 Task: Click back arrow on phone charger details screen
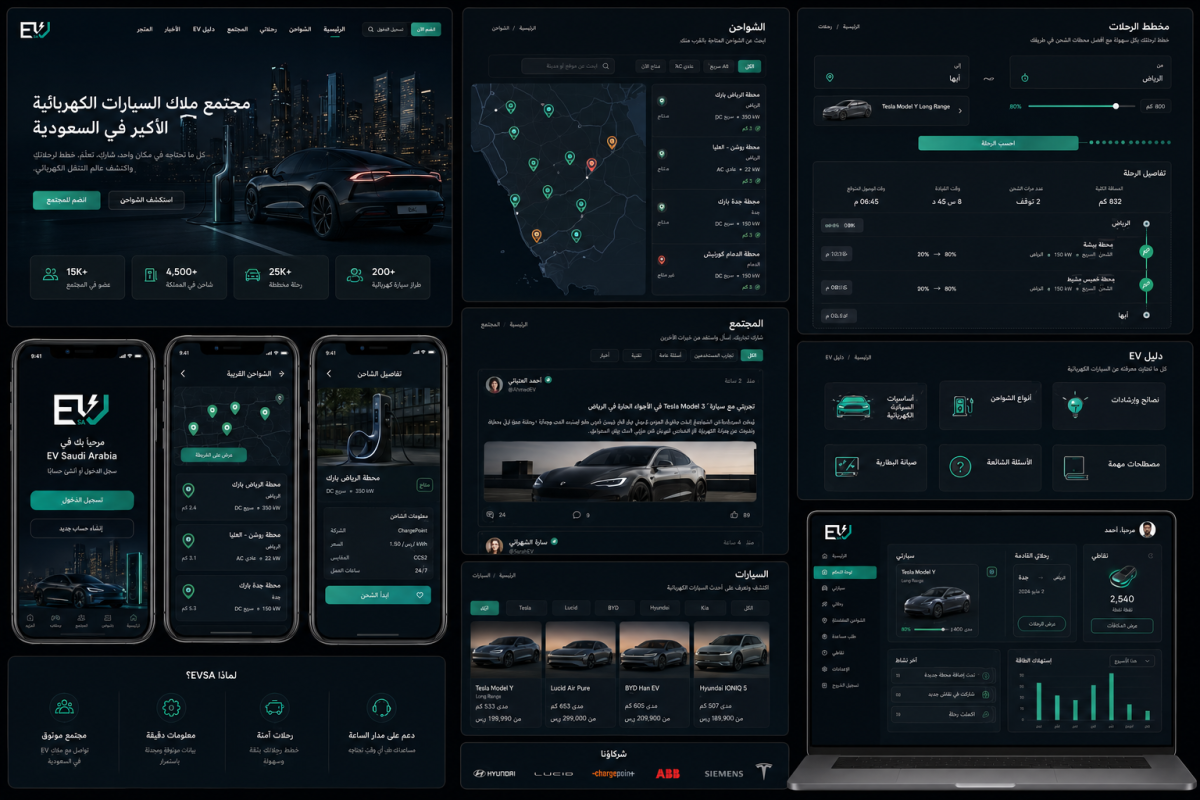point(329,373)
